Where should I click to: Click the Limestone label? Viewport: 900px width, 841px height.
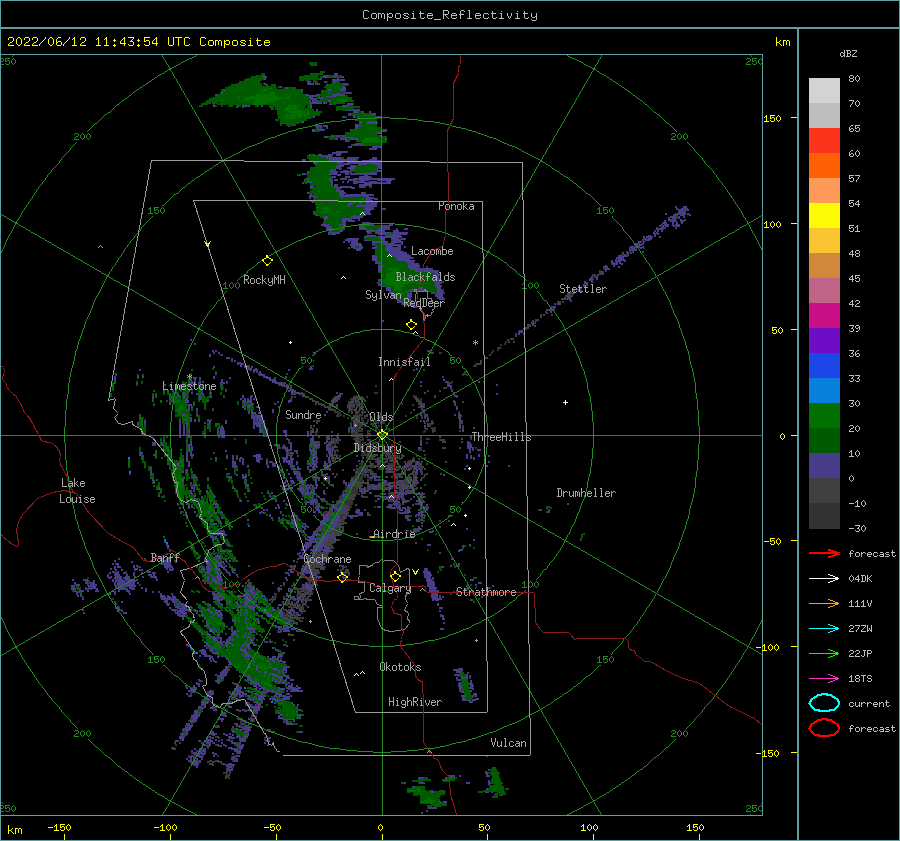[x=189, y=386]
